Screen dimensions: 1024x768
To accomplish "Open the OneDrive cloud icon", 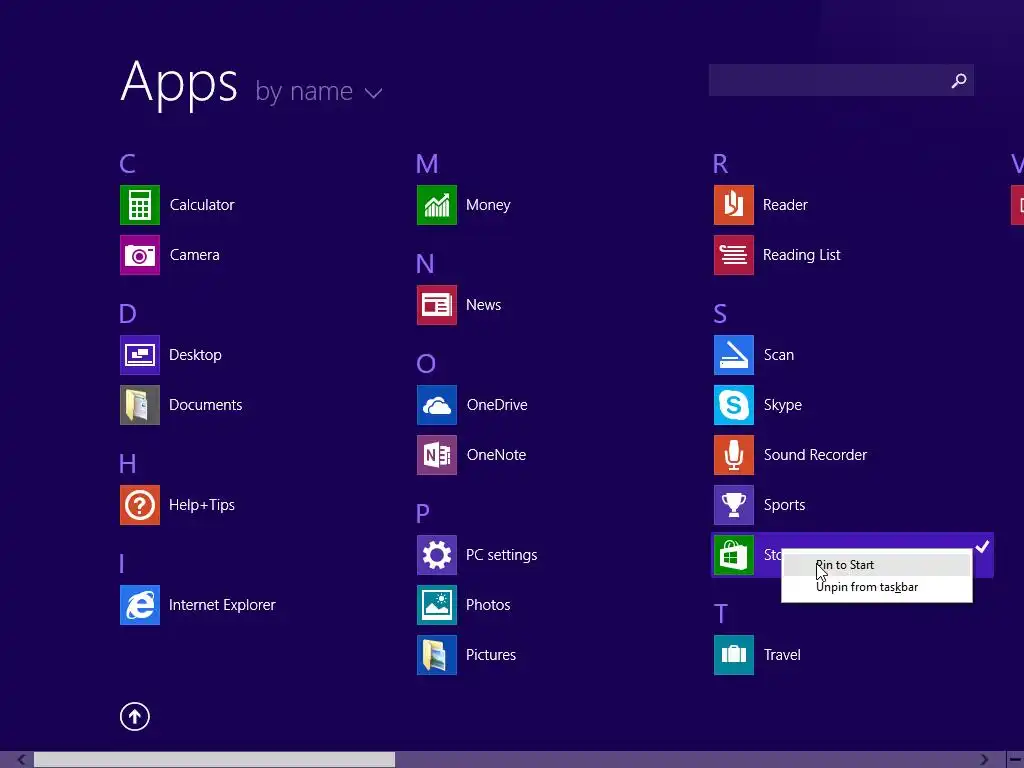I will point(437,406).
